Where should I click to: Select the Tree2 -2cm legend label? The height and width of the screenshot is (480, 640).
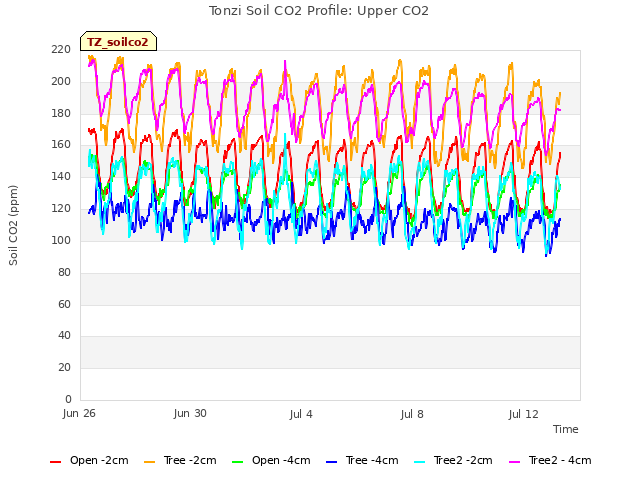[x=463, y=460]
